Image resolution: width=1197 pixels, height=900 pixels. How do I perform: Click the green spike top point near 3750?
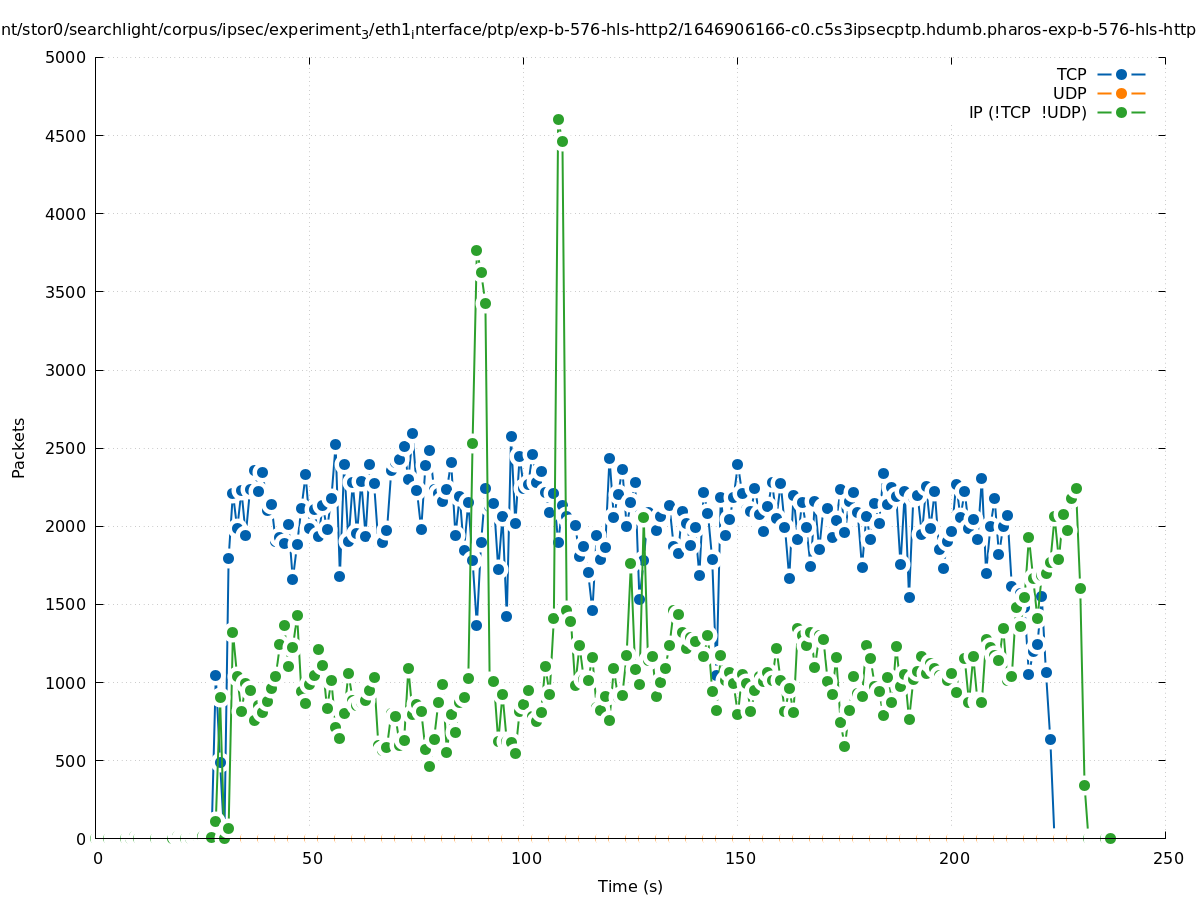click(476, 251)
